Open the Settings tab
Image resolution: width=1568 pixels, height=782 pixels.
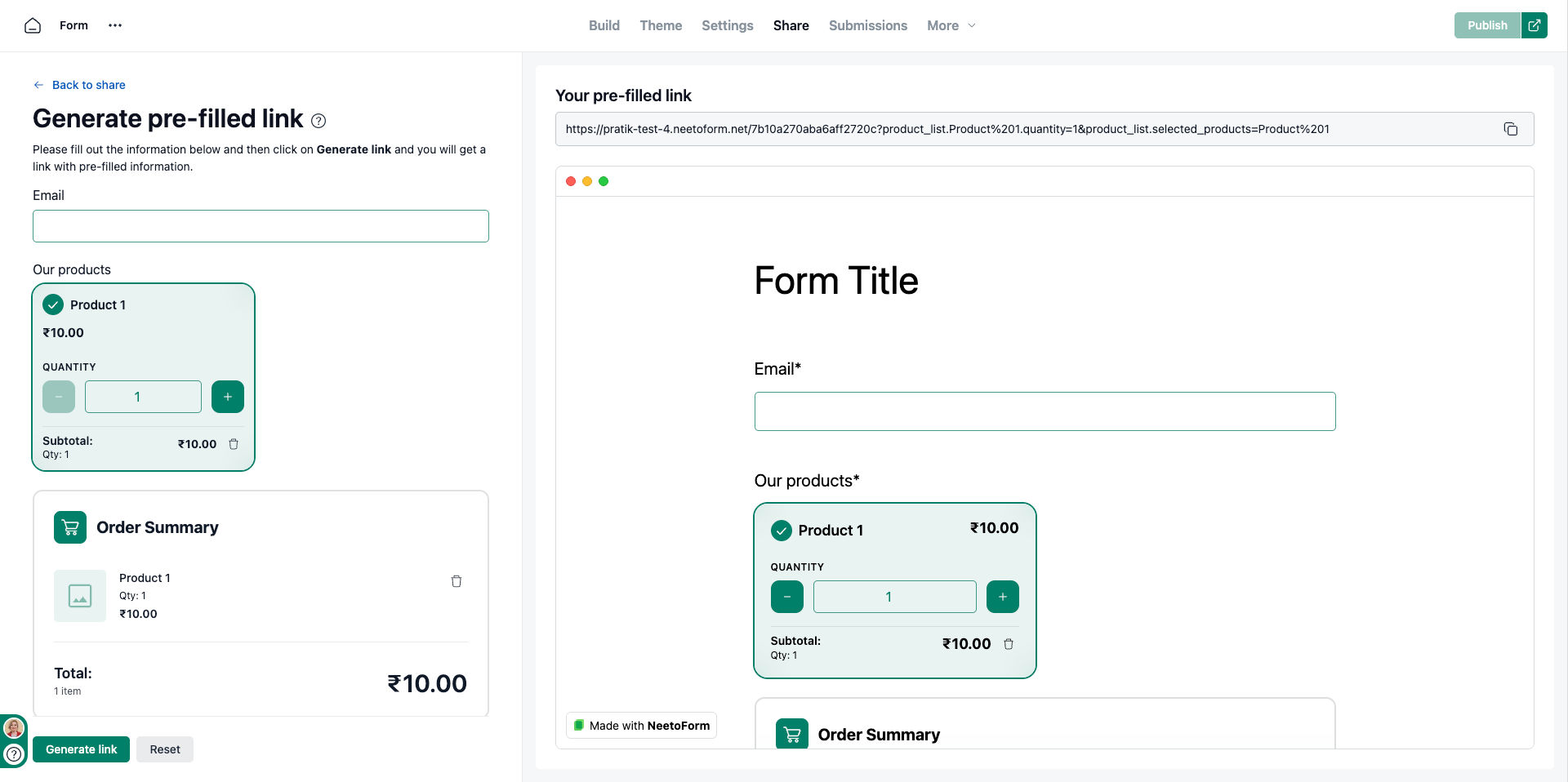tap(728, 25)
